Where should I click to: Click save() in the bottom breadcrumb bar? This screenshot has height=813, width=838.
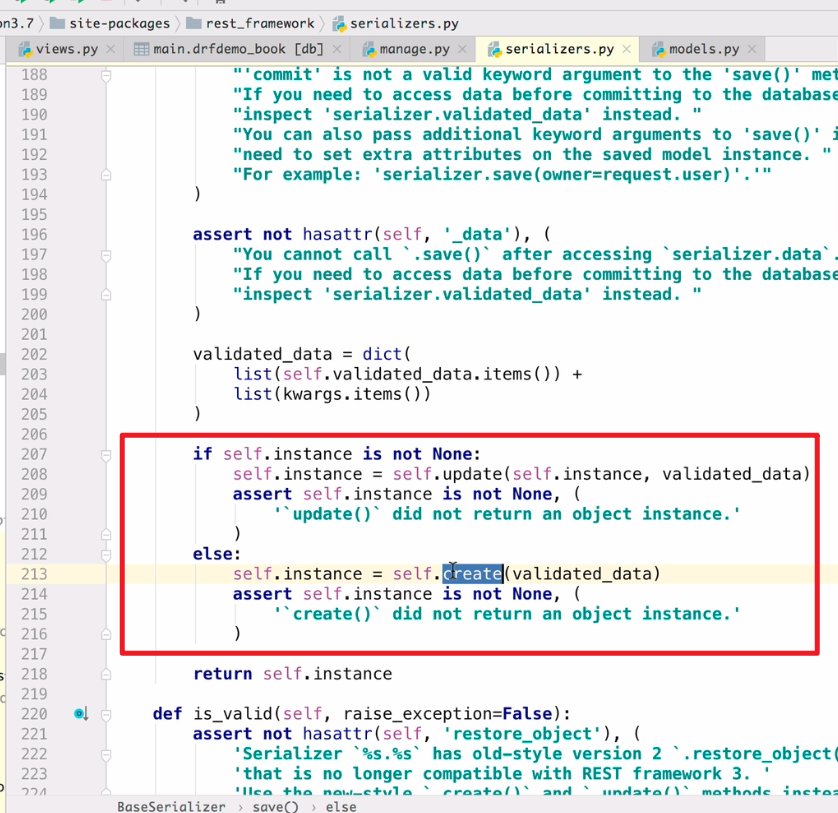(274, 806)
